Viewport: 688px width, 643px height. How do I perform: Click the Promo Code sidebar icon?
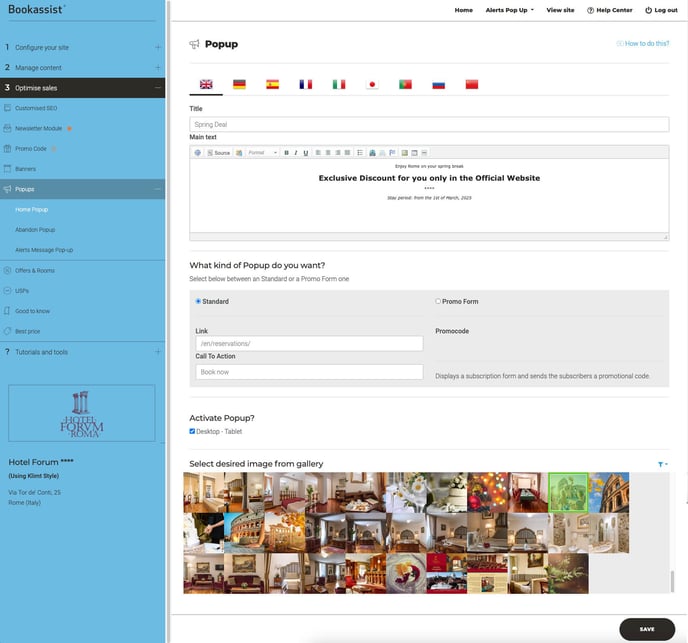[8, 149]
